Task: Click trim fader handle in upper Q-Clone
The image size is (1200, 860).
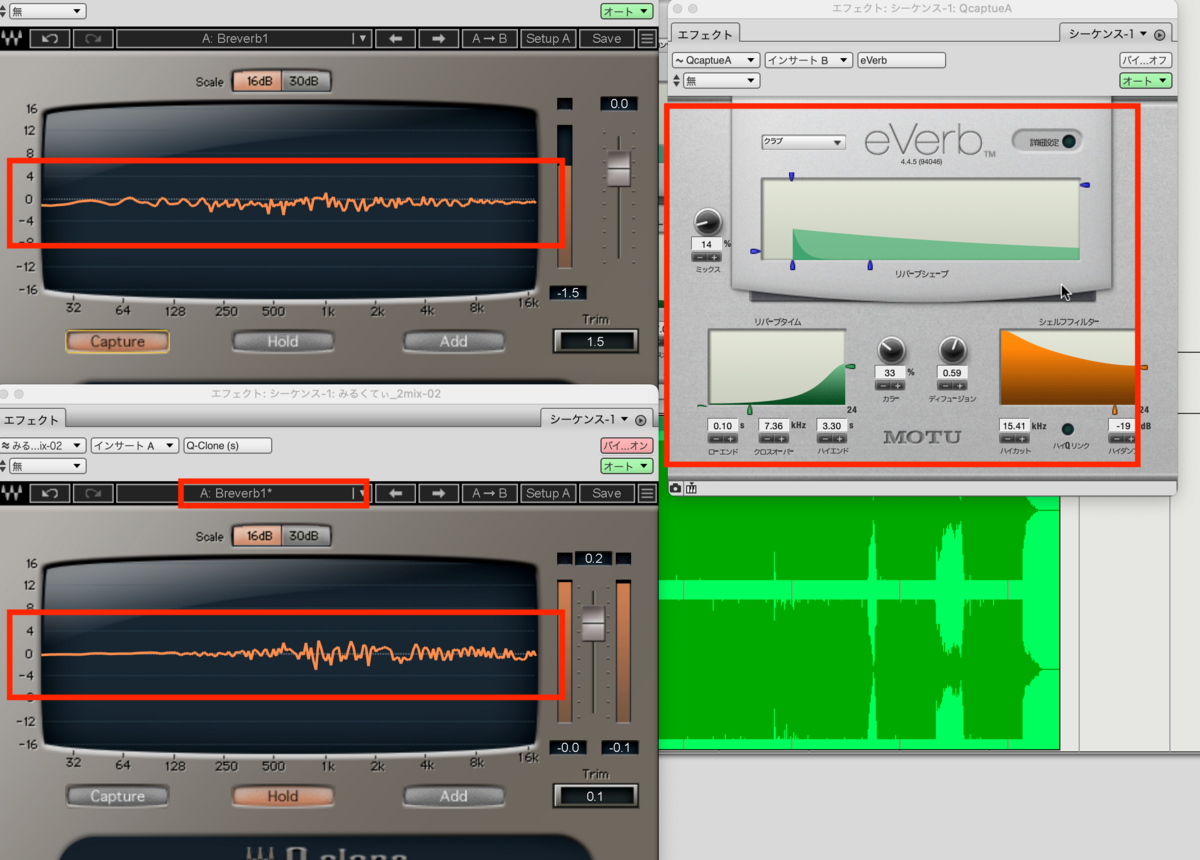Action: [x=619, y=169]
